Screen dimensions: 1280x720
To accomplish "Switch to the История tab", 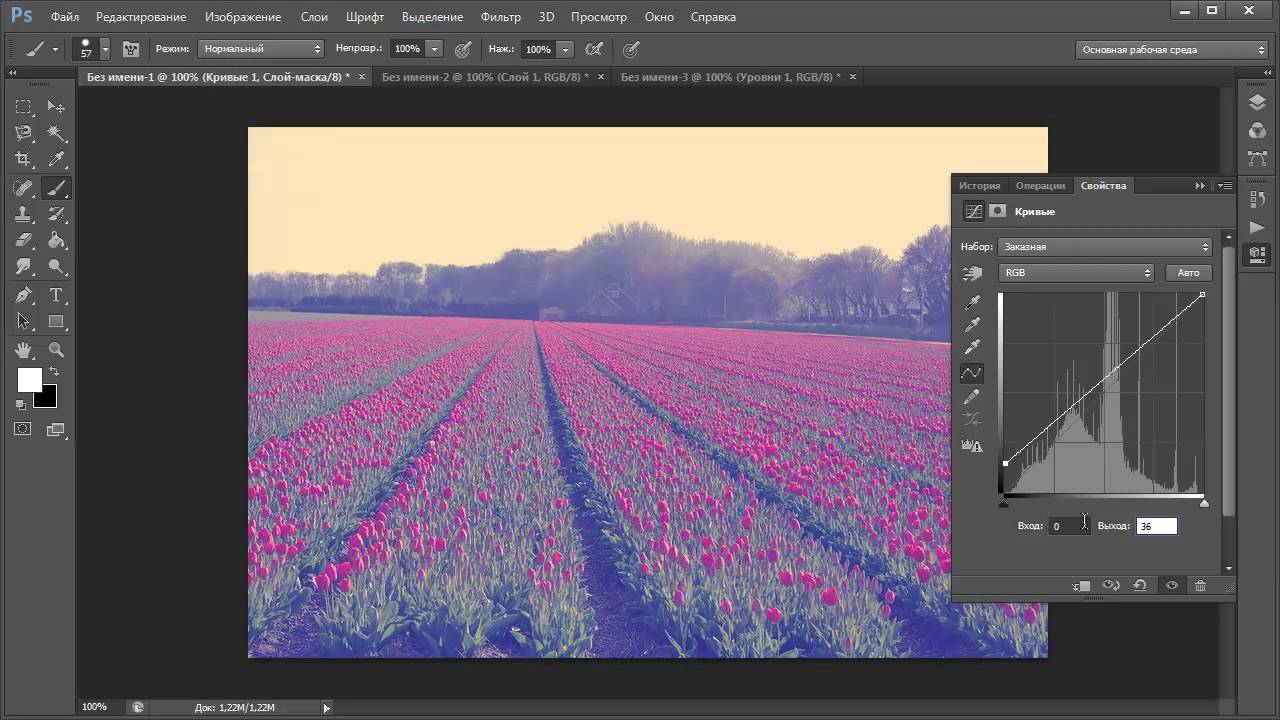I will tap(979, 186).
